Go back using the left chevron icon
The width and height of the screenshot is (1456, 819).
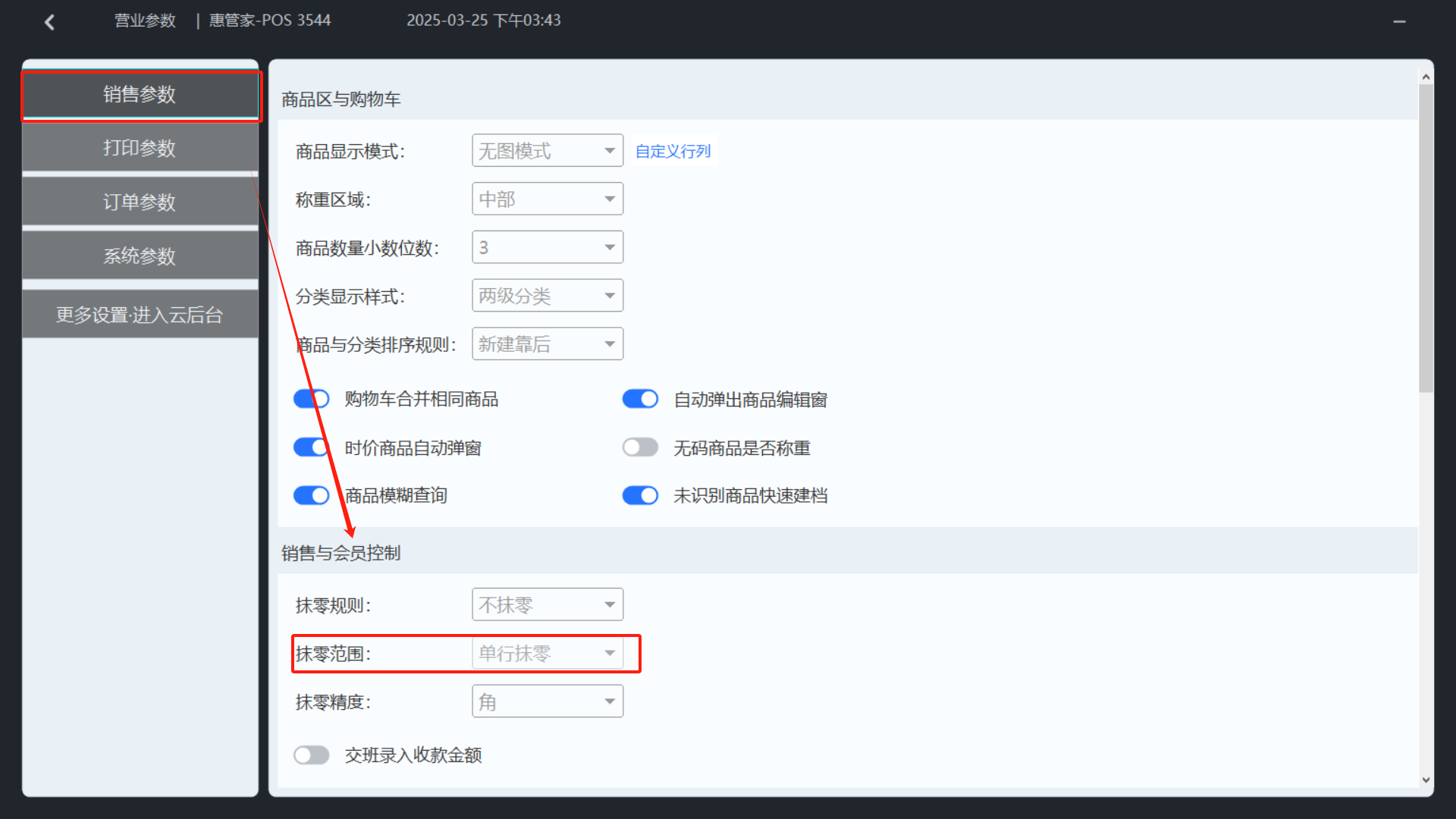pyautogui.click(x=50, y=22)
